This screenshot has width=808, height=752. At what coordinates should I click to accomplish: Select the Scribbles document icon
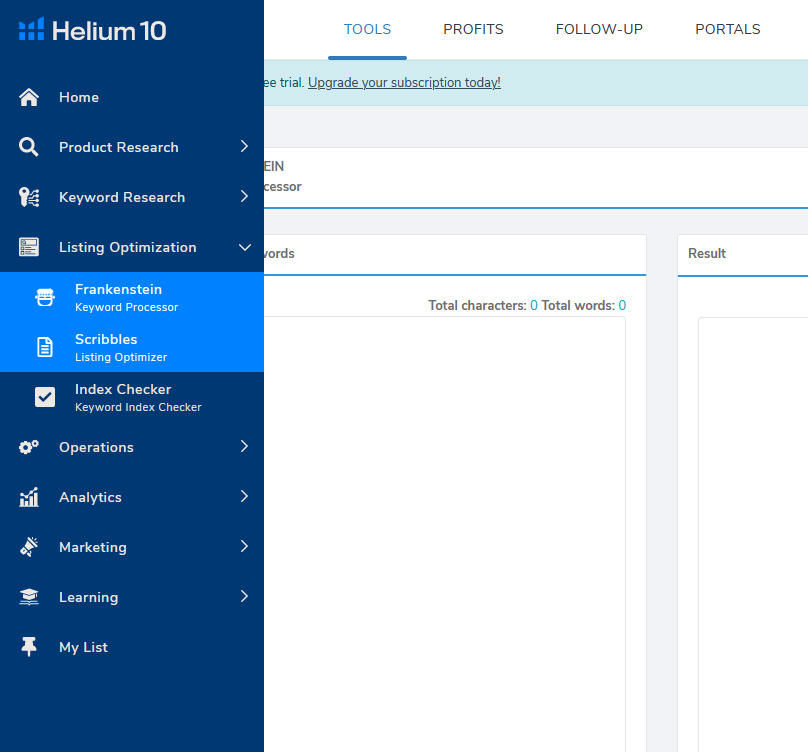click(45, 347)
